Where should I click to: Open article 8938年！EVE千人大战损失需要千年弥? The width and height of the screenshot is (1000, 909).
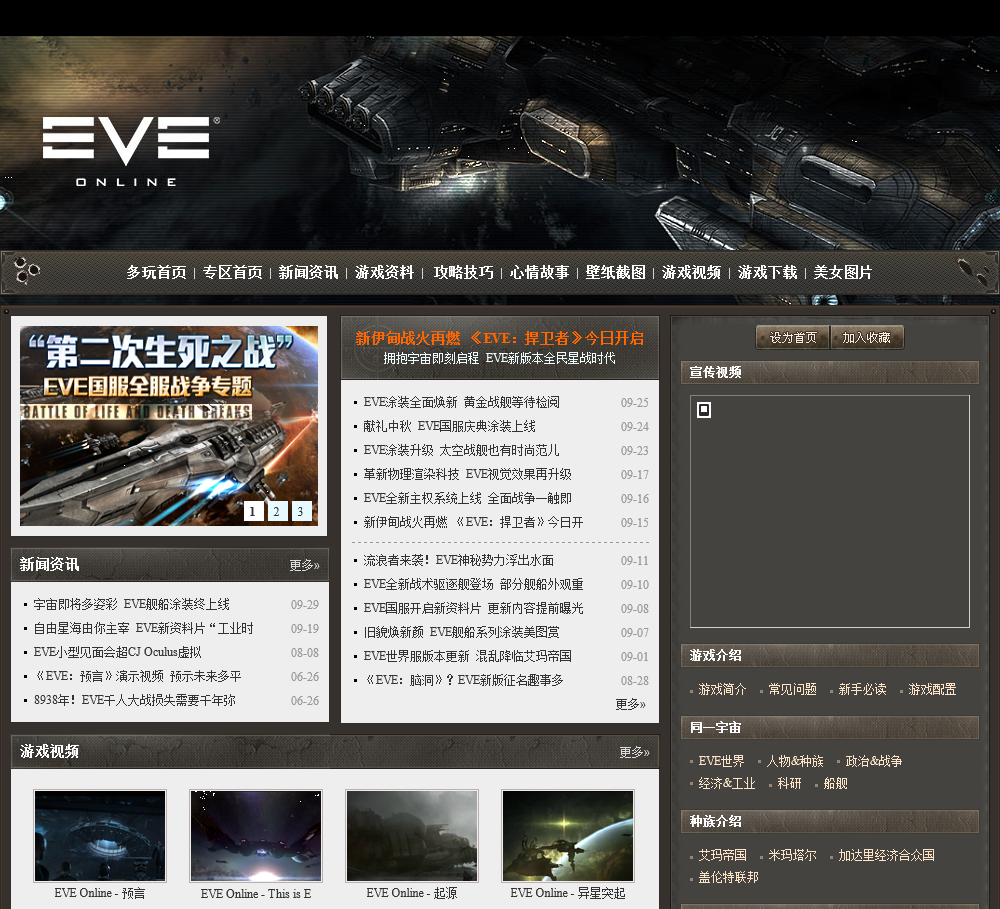pyautogui.click(x=135, y=700)
